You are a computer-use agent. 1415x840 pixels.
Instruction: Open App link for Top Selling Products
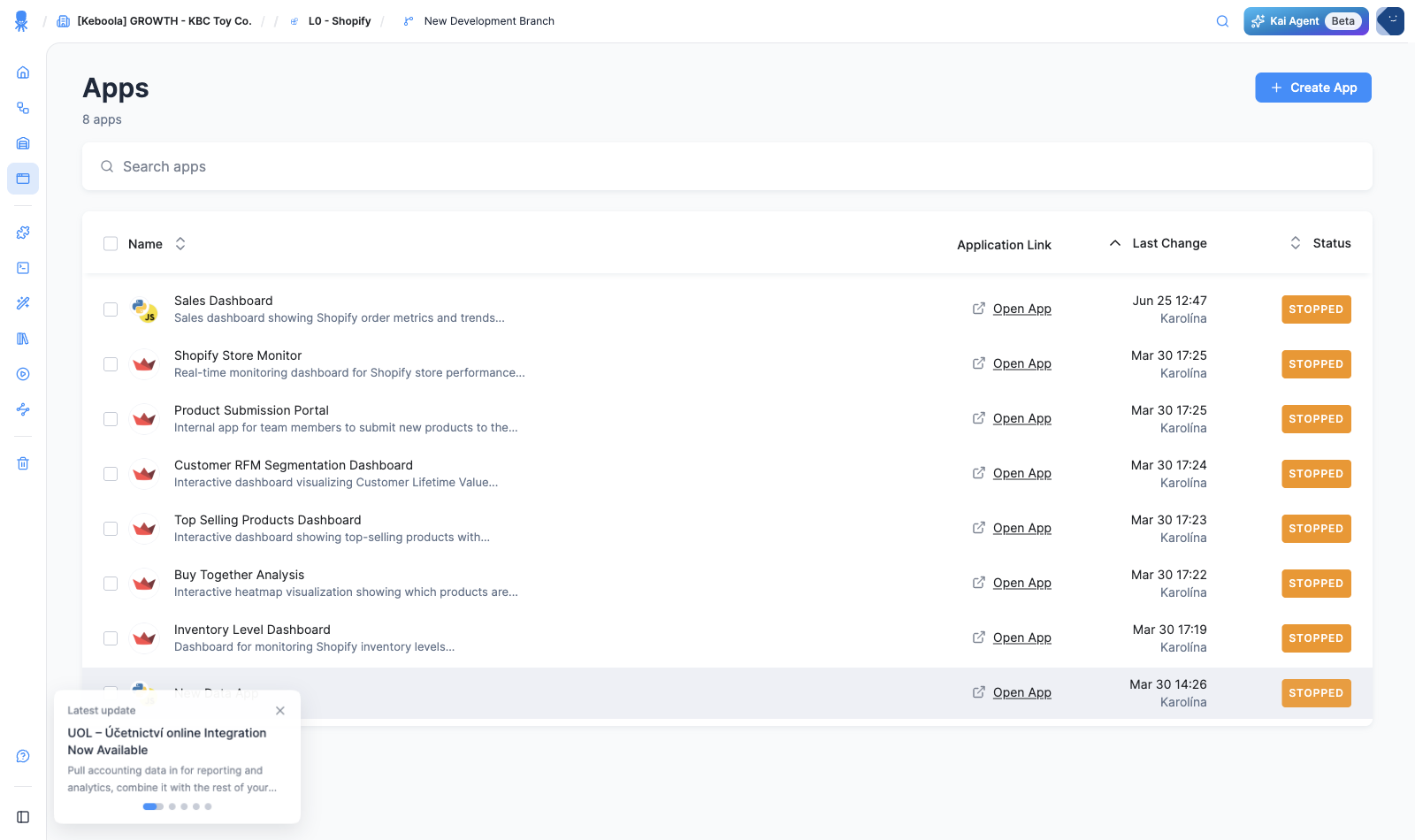(x=1022, y=528)
